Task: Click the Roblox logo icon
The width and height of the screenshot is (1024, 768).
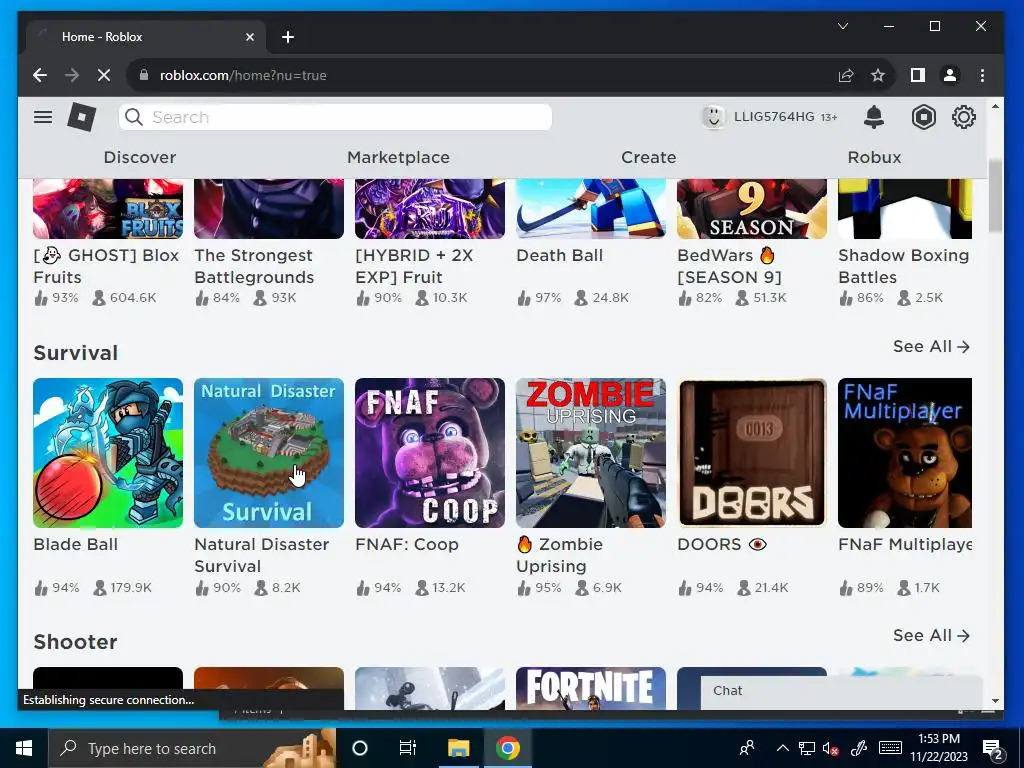Action: [x=82, y=118]
